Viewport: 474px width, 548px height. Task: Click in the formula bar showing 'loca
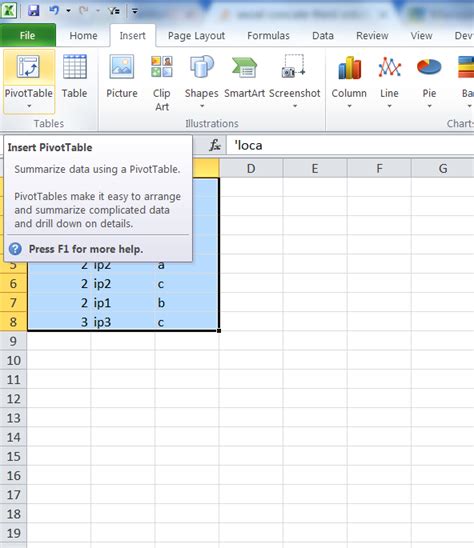click(350, 145)
